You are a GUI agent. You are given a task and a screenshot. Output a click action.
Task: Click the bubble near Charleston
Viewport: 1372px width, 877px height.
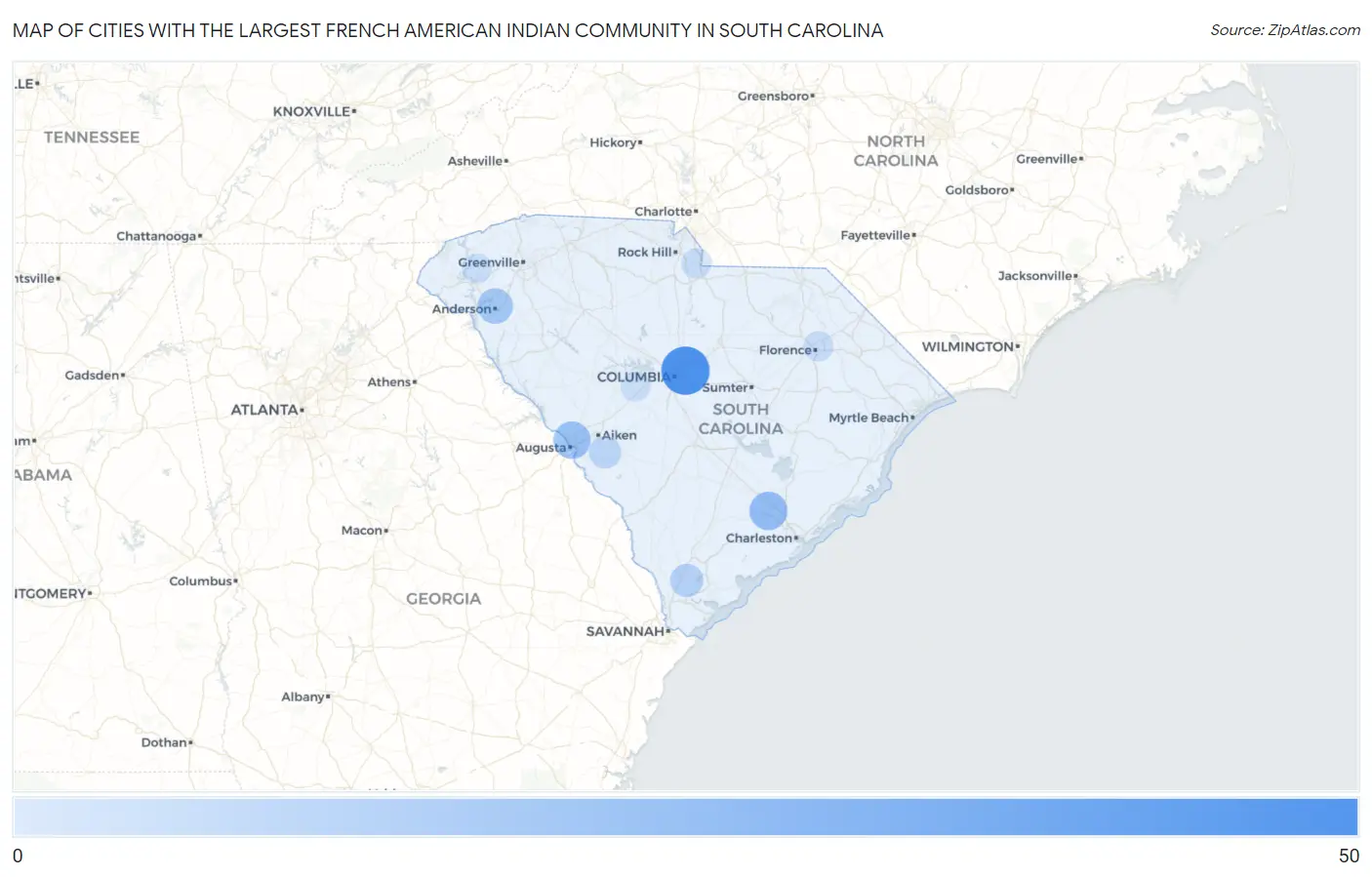click(x=768, y=510)
